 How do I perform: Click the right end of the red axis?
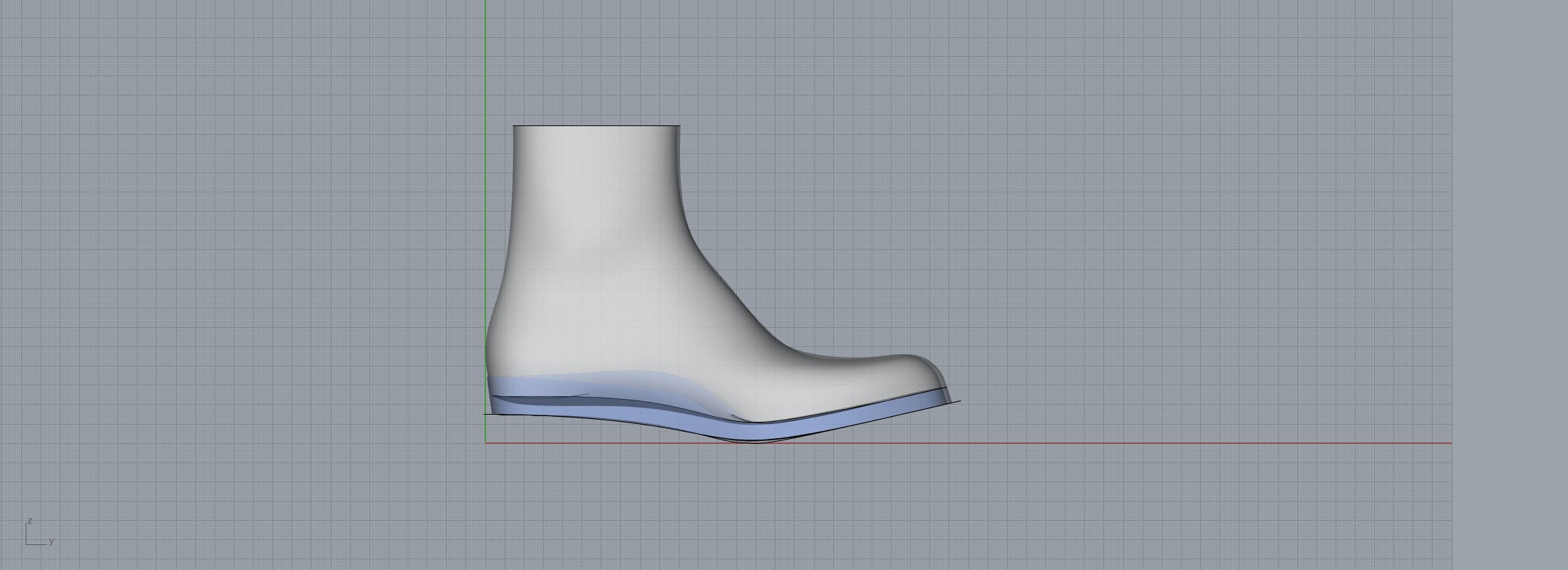1450,443
